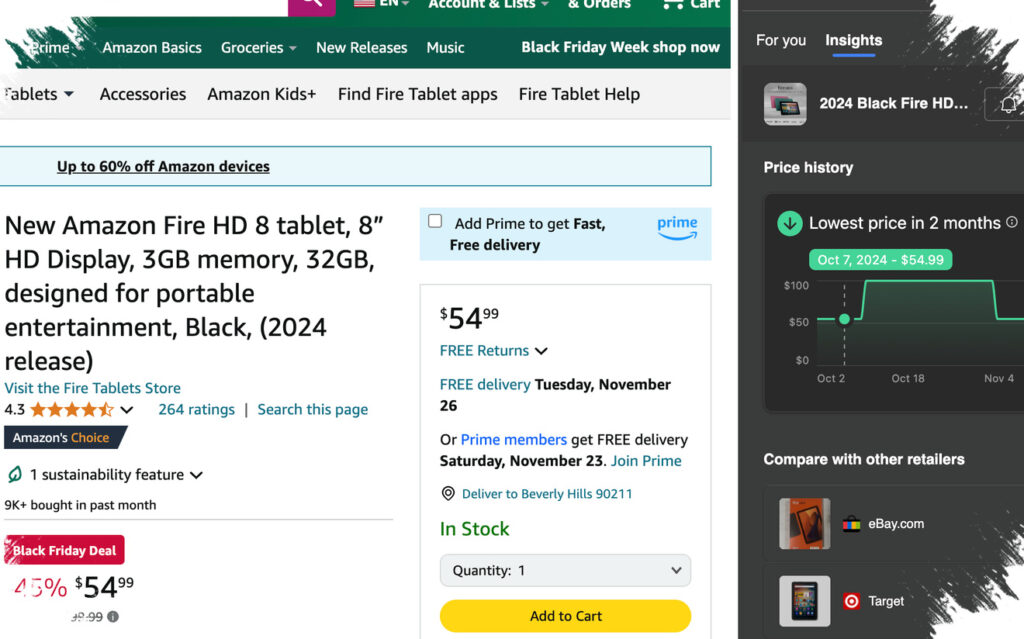Image resolution: width=1024 pixels, height=639 pixels.
Task: Expand the rating breakdown chevron
Action: (127, 410)
